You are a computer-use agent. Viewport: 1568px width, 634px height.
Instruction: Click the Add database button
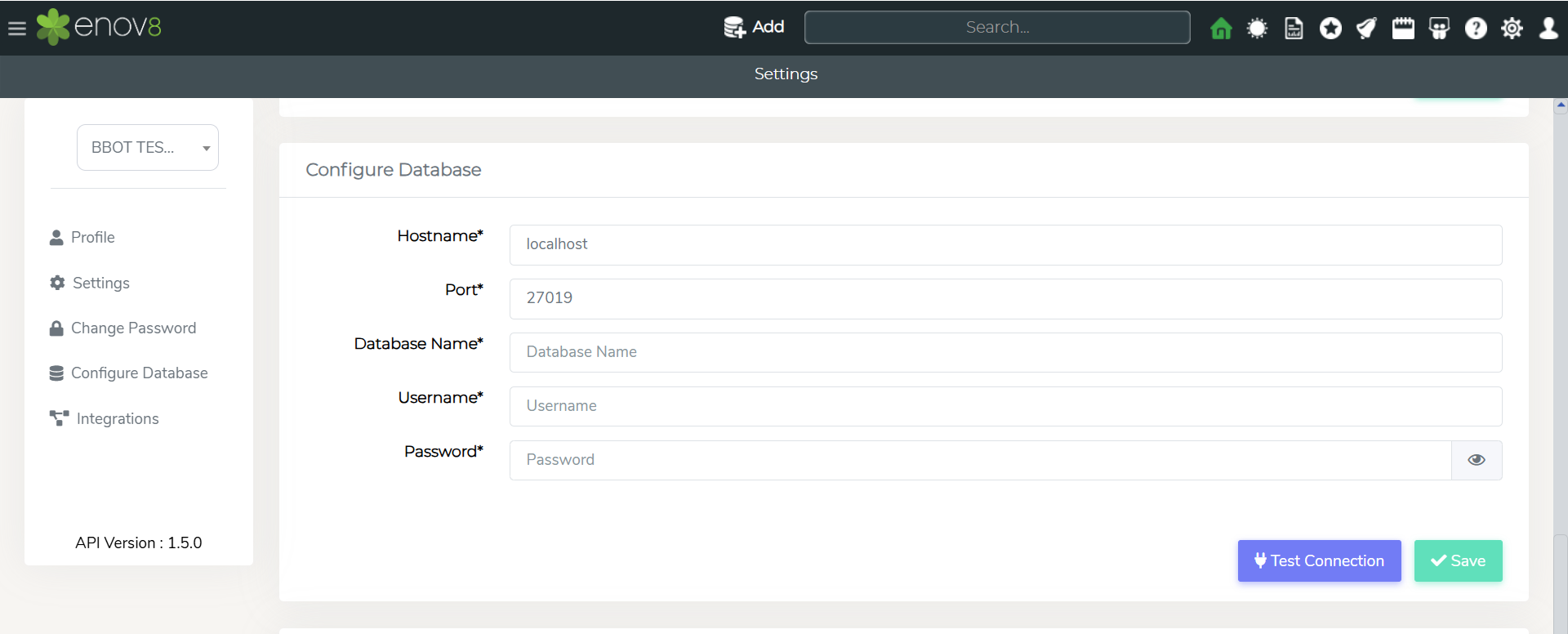[x=754, y=27]
